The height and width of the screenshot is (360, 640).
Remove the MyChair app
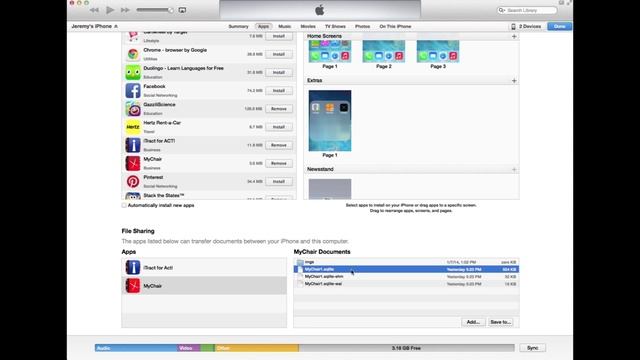pos(279,163)
